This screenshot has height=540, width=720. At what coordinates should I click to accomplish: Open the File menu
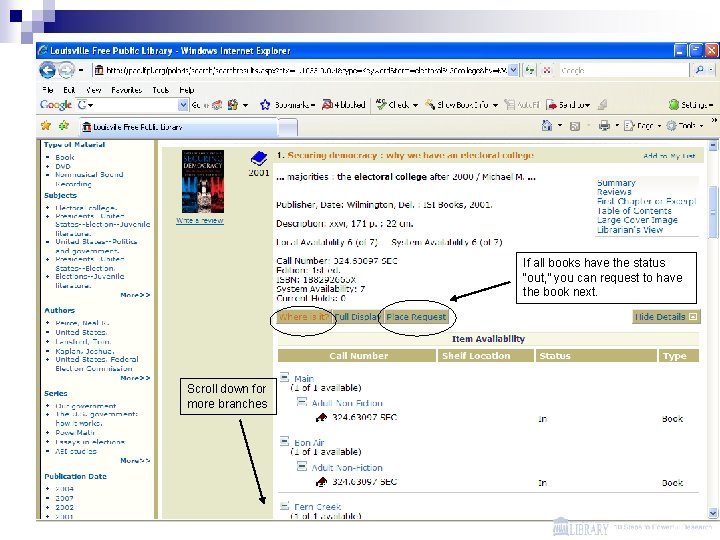click(x=48, y=90)
